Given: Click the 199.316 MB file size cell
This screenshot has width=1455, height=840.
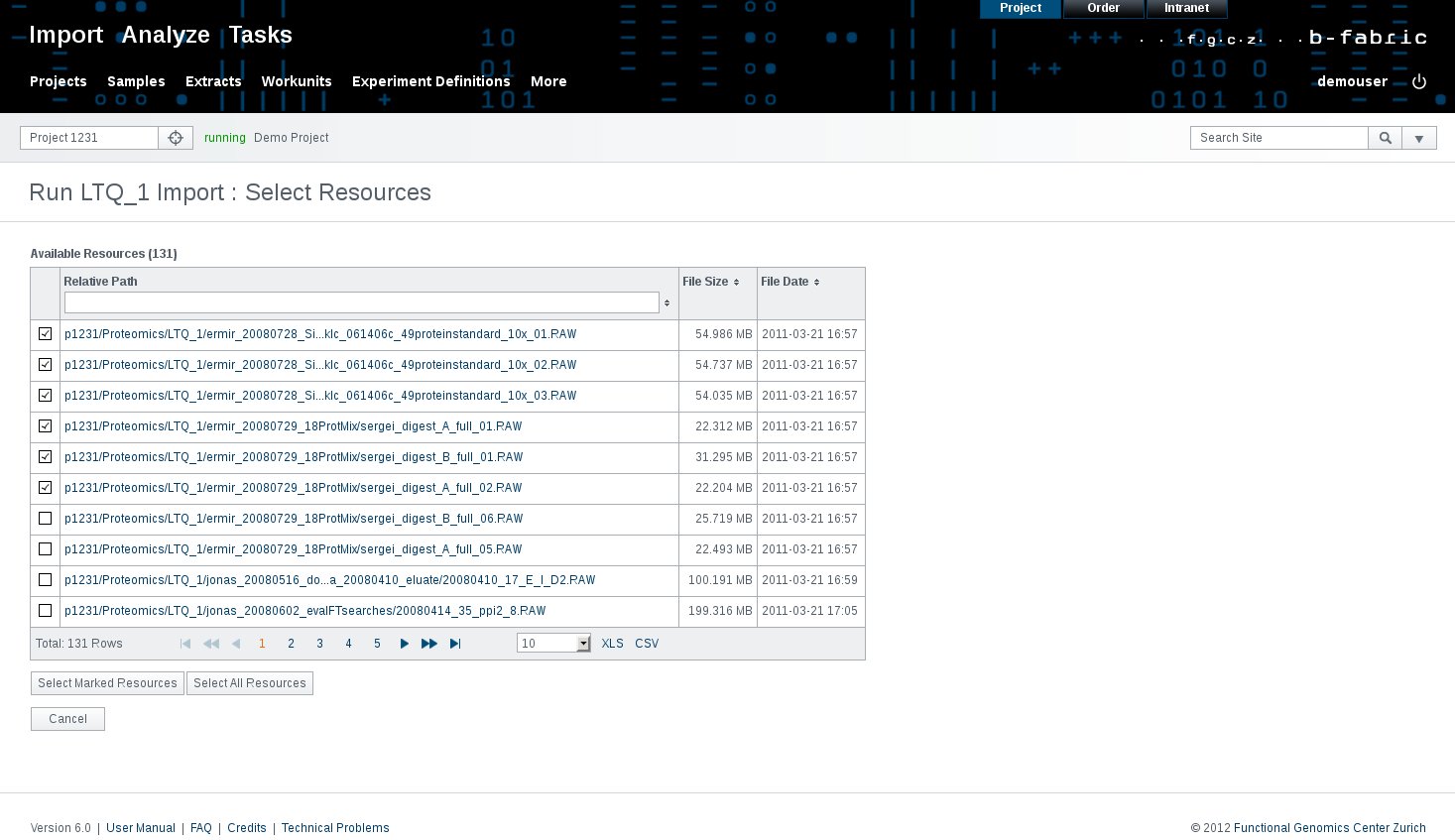Looking at the screenshot, I should pyautogui.click(x=718, y=611).
